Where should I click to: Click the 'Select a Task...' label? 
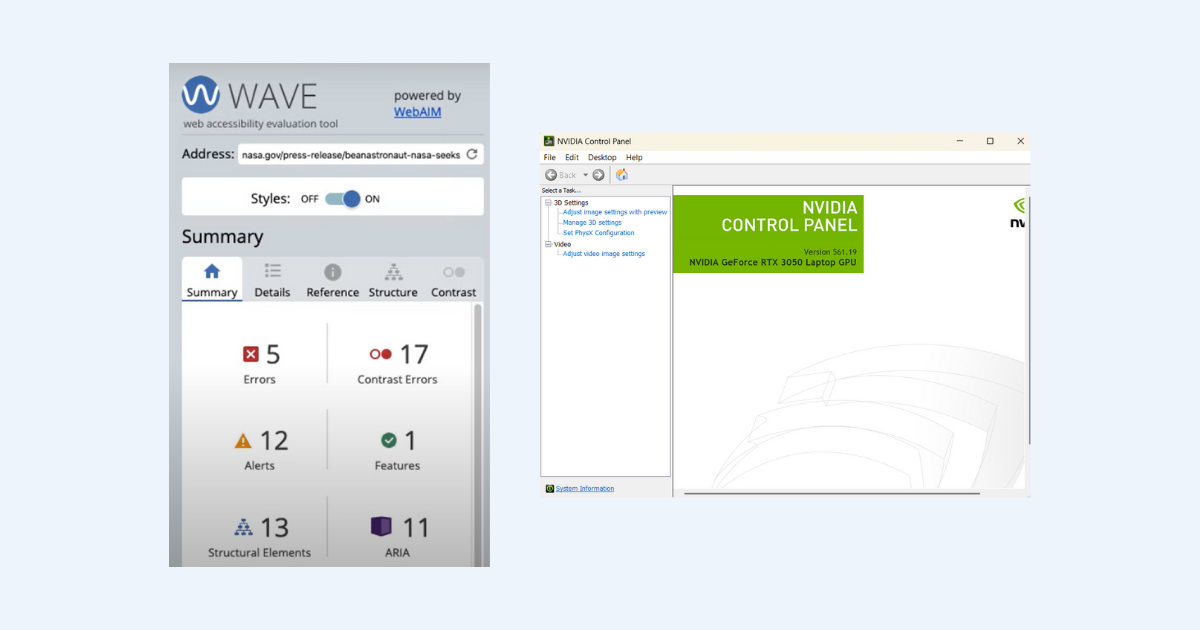[561, 190]
